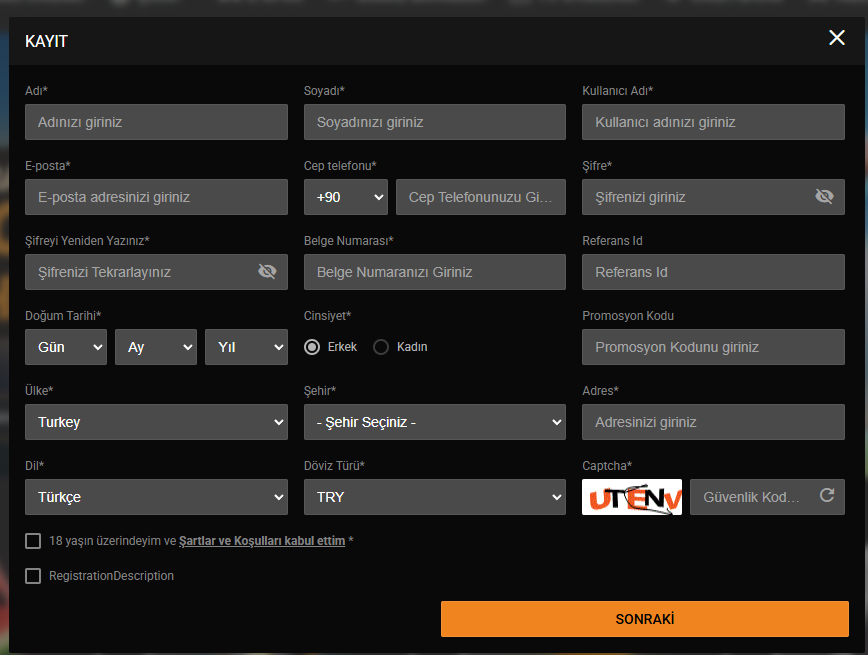The width and height of the screenshot is (868, 655).
Task: Click the UTENV captcha image
Action: 632,497
